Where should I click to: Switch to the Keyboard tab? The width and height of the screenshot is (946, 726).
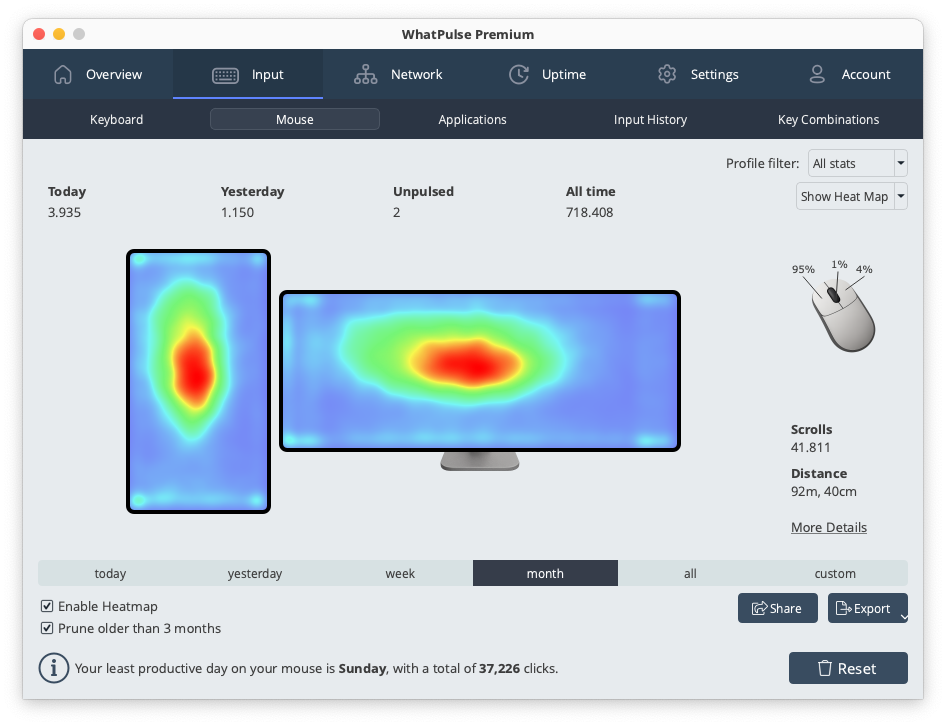click(x=116, y=119)
